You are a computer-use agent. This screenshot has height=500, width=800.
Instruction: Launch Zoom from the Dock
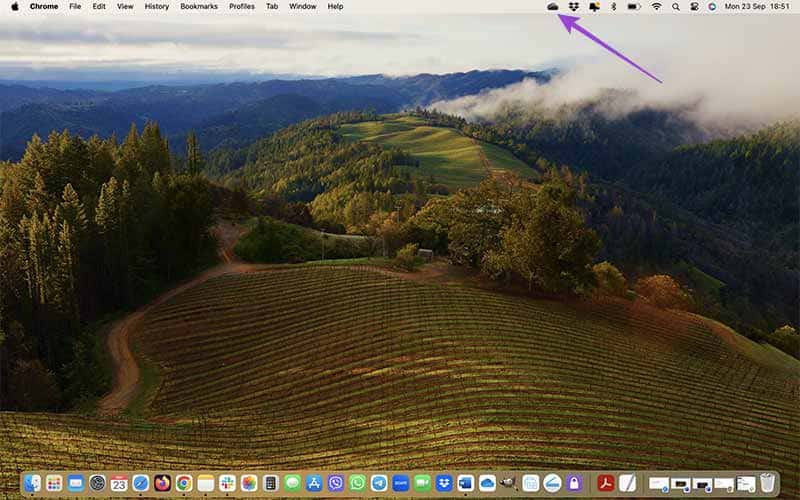click(x=401, y=483)
